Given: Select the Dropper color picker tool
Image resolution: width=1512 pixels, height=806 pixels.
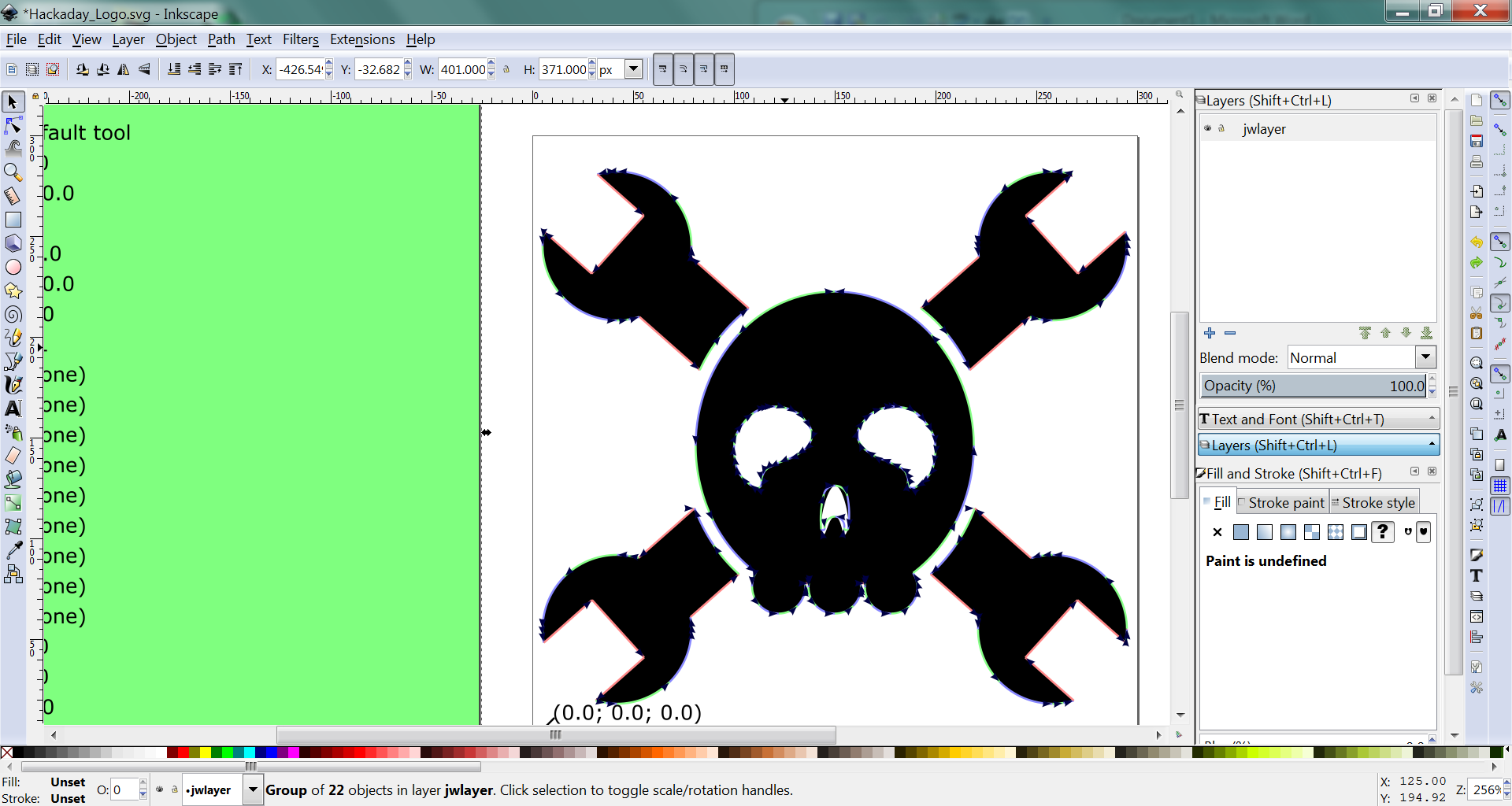Looking at the screenshot, I should (13, 550).
